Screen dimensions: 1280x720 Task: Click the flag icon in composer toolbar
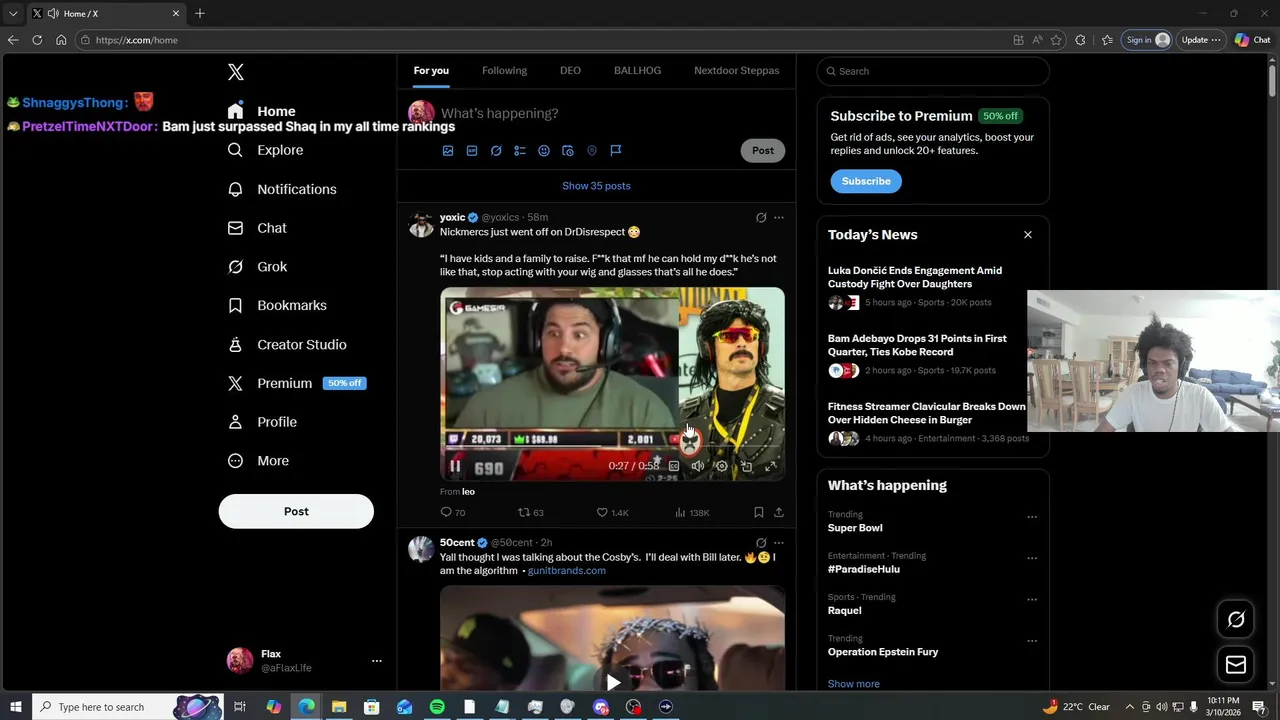click(616, 151)
